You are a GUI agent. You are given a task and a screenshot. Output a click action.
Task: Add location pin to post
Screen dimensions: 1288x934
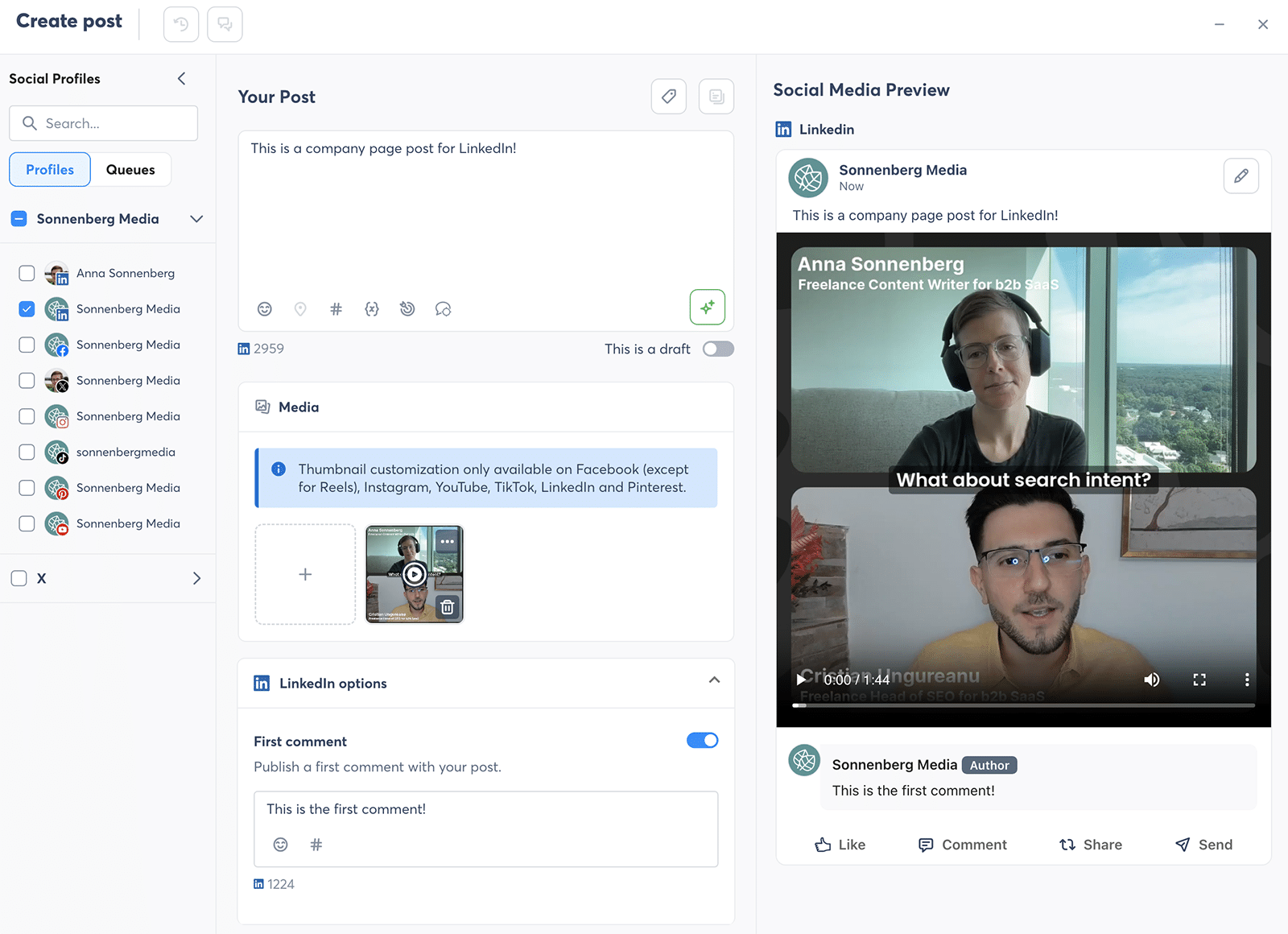click(300, 309)
